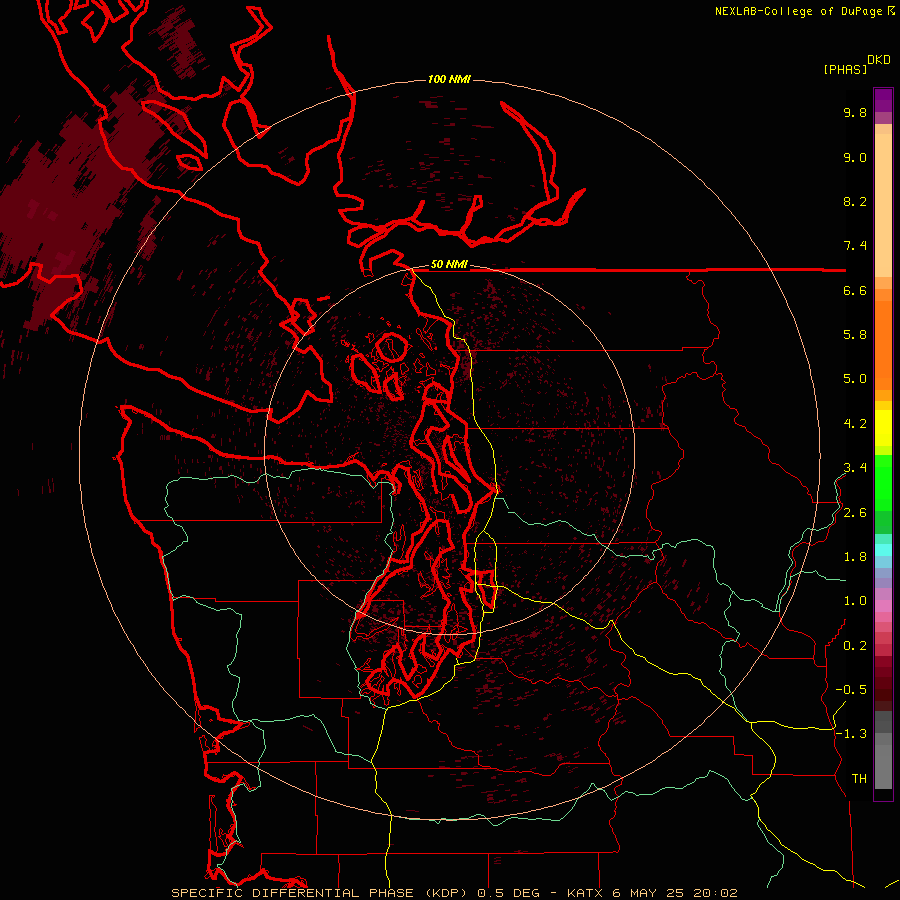Click the 6.6 legend value
Image resolution: width=900 pixels, height=900 pixels.
click(855, 290)
